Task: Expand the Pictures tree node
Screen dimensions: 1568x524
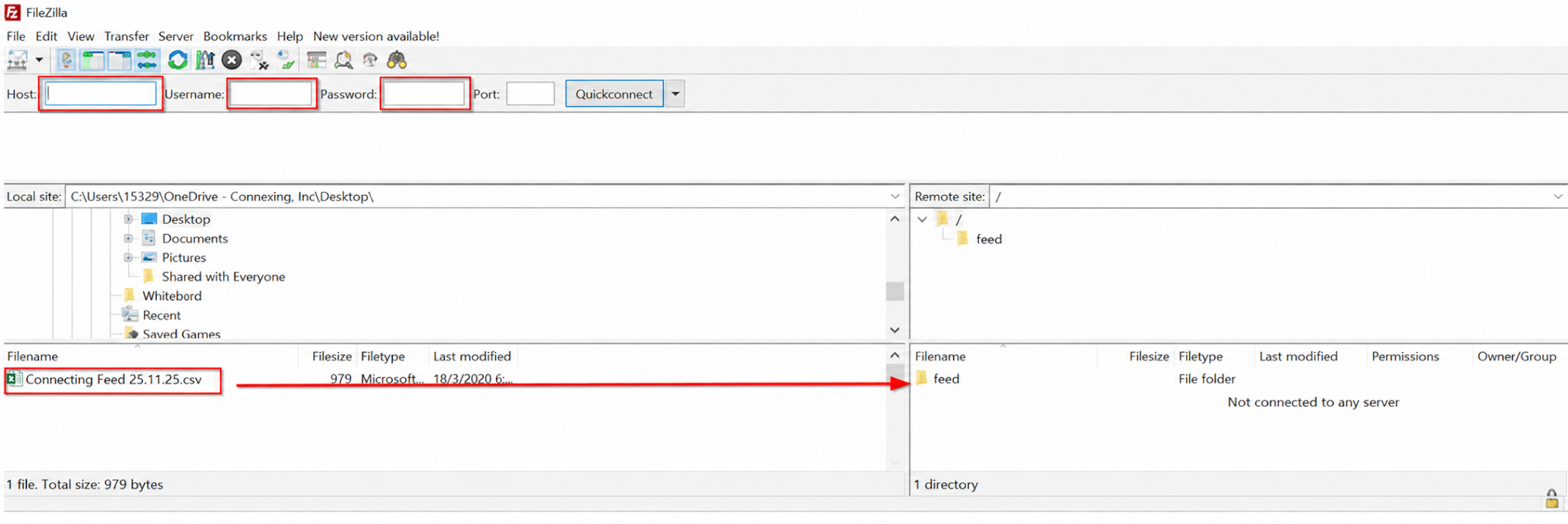Action: [129, 258]
